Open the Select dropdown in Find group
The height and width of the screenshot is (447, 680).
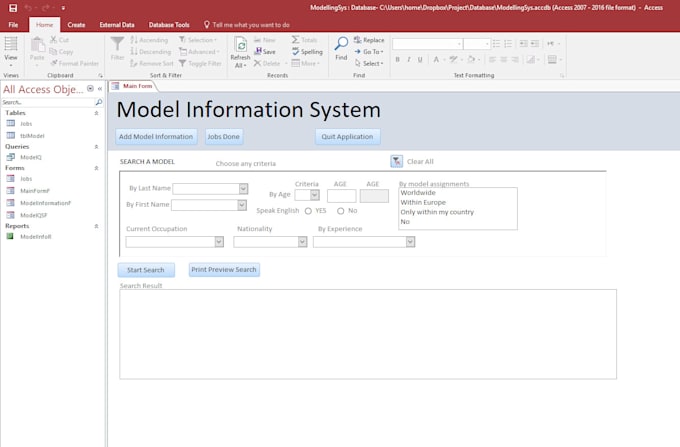(369, 63)
